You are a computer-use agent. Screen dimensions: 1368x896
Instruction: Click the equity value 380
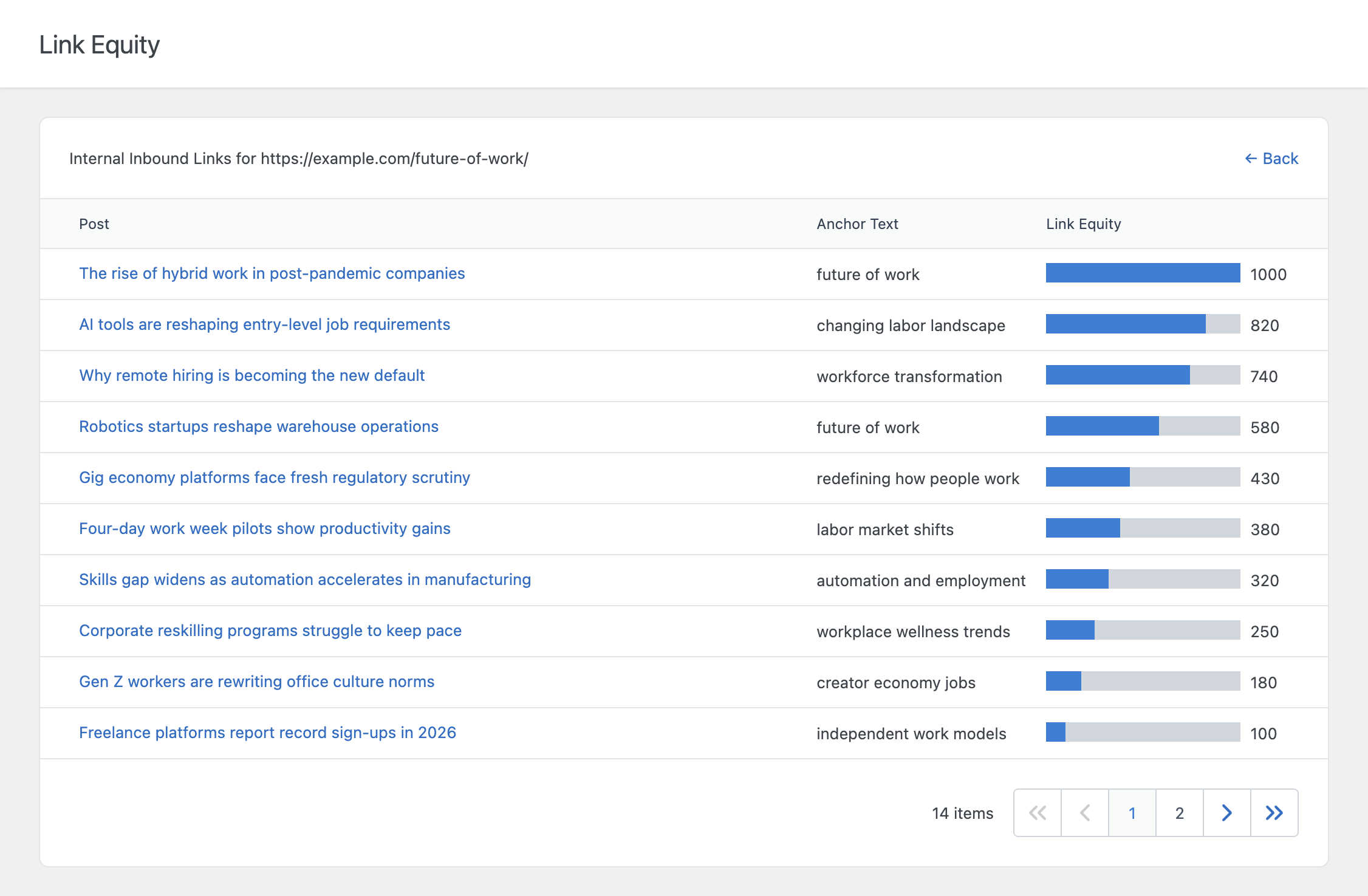(1265, 530)
